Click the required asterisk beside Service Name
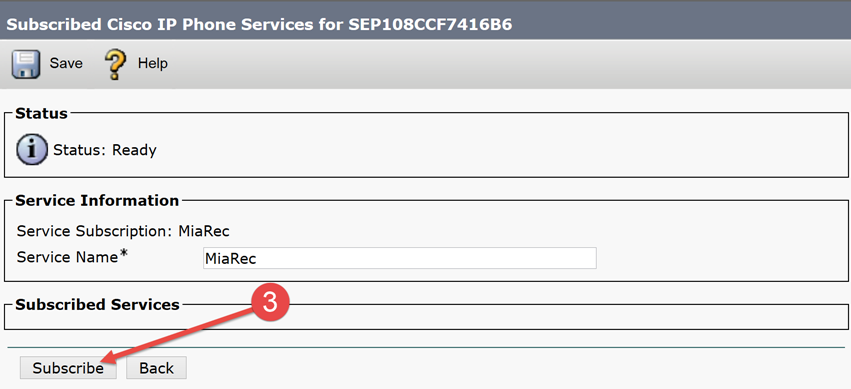This screenshot has width=851, height=389. [x=124, y=254]
